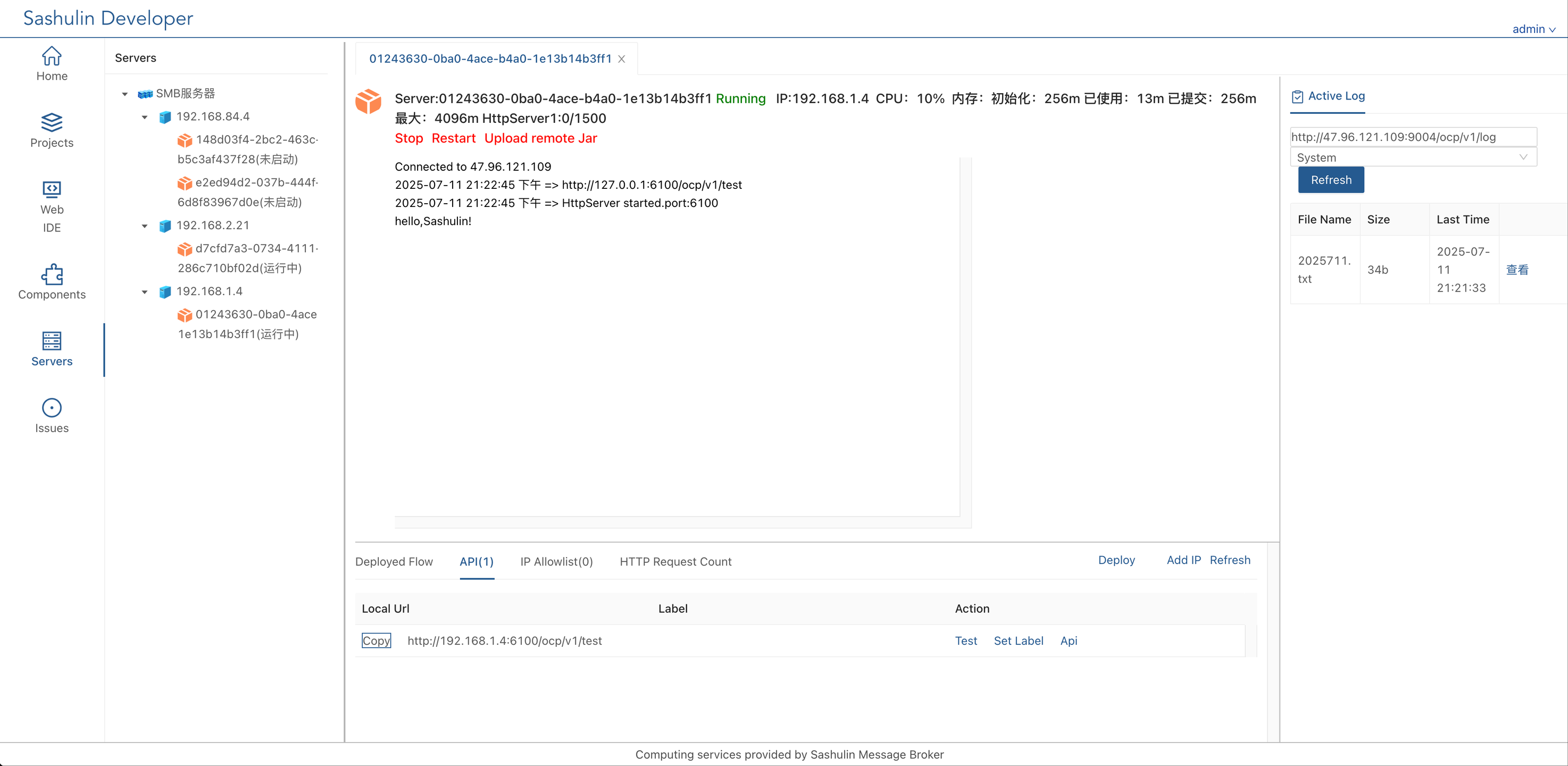1568x766 pixels.
Task: Open the Home sidebar icon
Action: pos(52,56)
